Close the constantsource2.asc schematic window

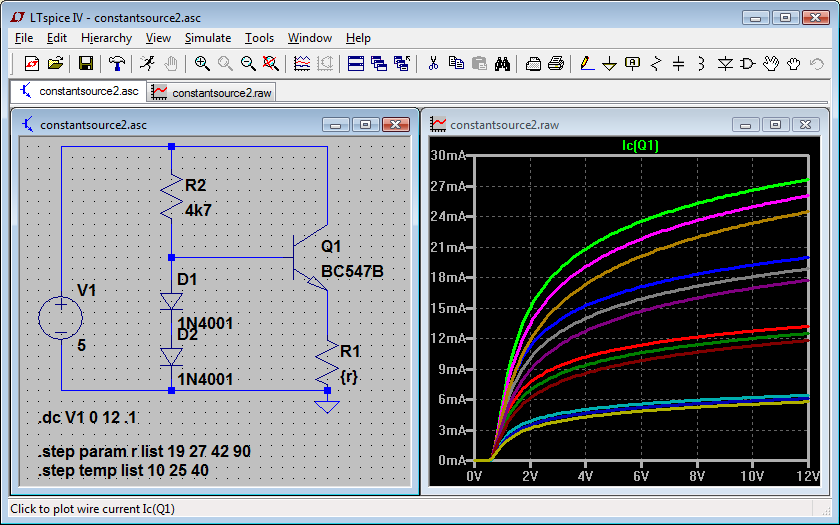396,124
